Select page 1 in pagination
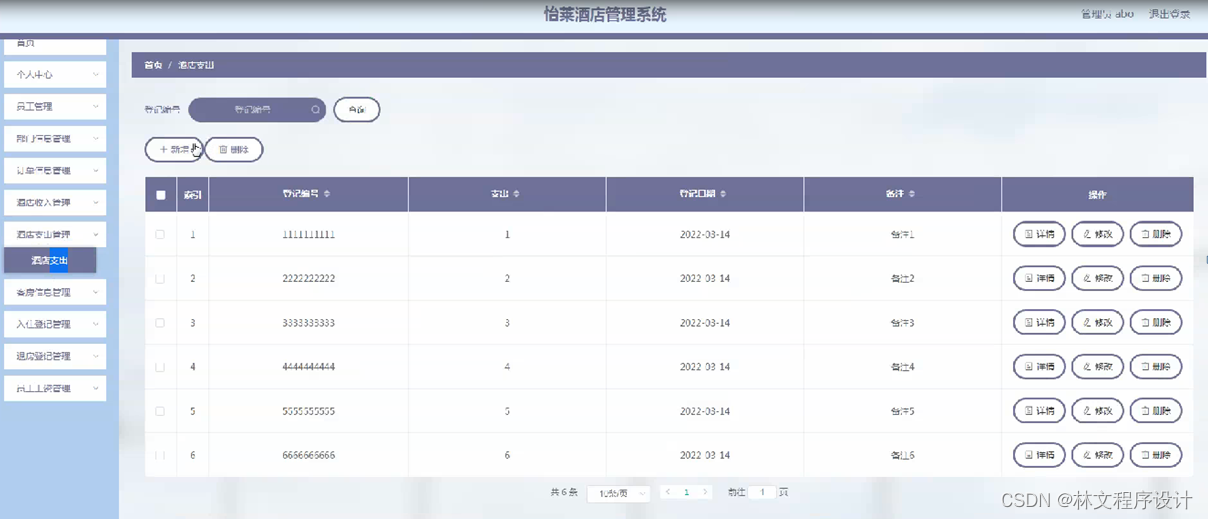Screen dimensions: 1208x519 (x=687, y=492)
